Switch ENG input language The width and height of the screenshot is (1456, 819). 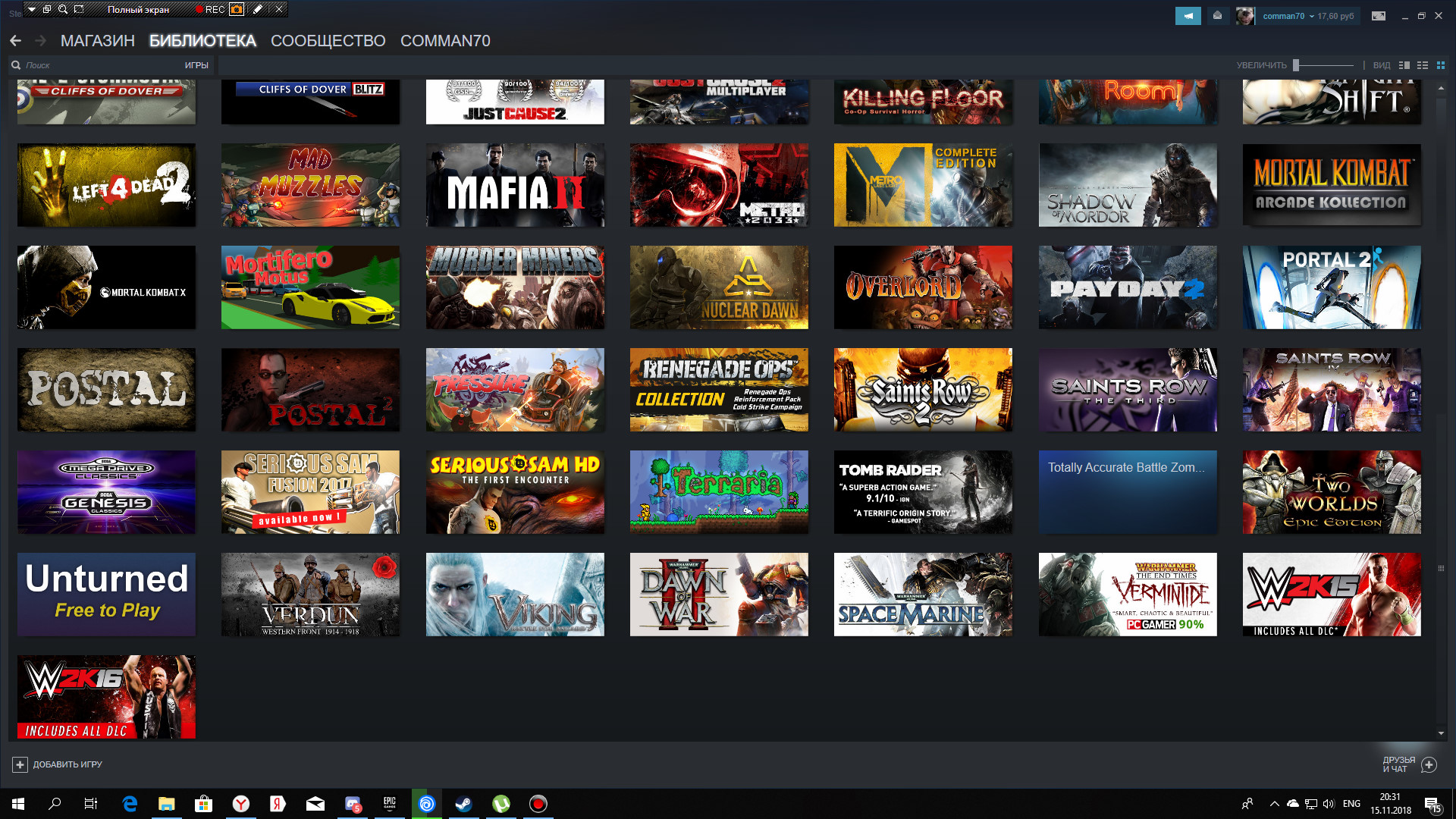coord(1351,804)
